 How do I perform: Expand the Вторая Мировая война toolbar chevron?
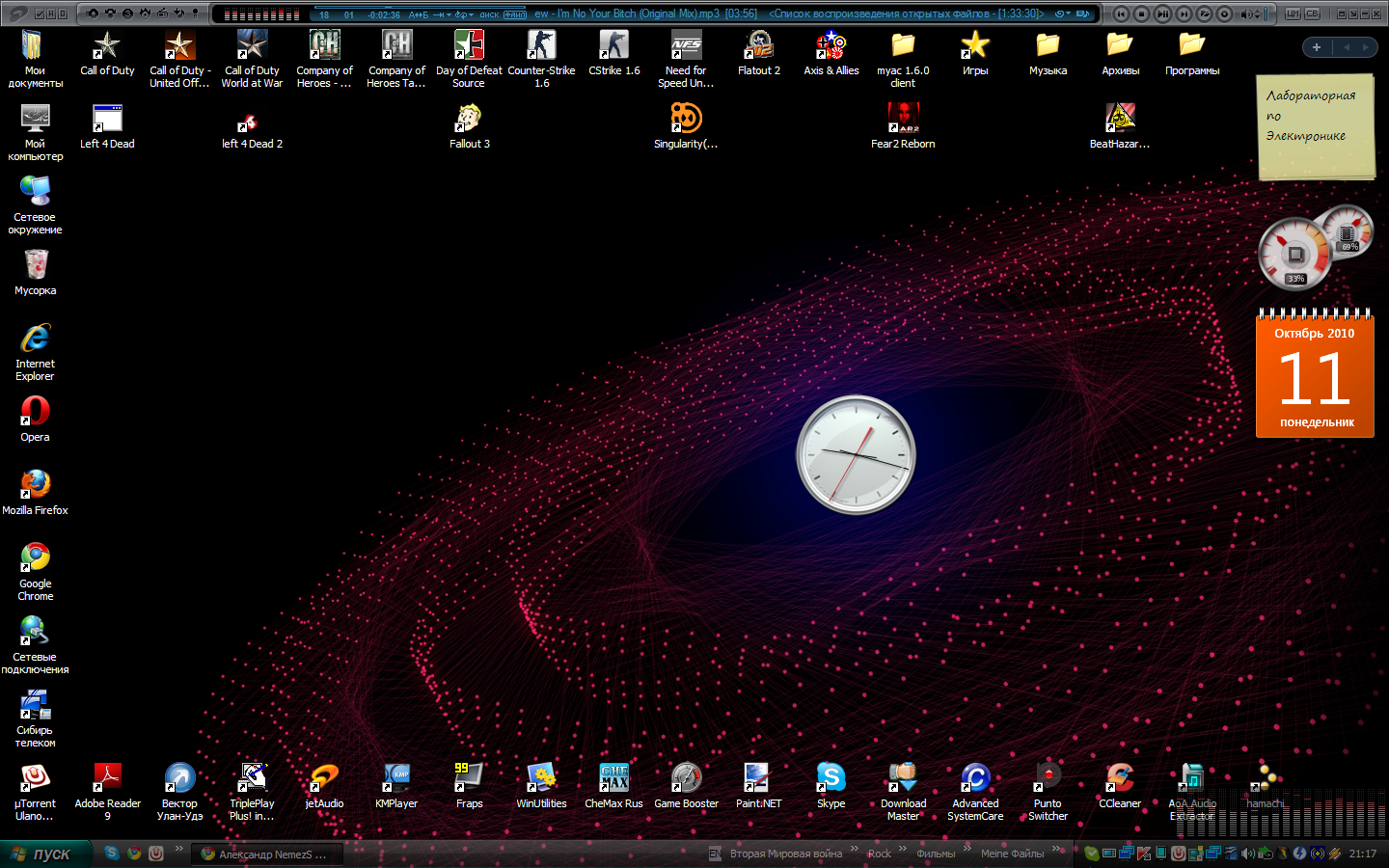tap(854, 849)
